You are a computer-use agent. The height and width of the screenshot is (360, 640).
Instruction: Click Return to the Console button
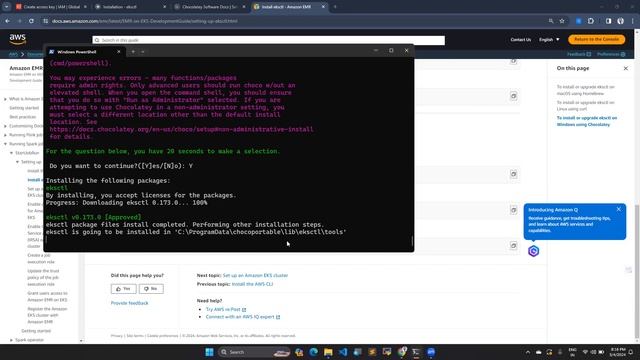coord(596,39)
